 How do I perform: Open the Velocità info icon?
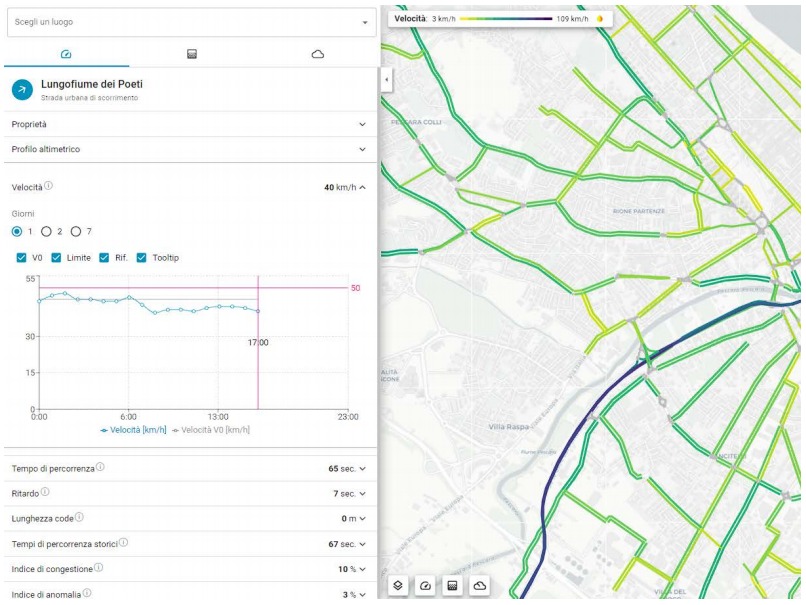click(x=48, y=186)
